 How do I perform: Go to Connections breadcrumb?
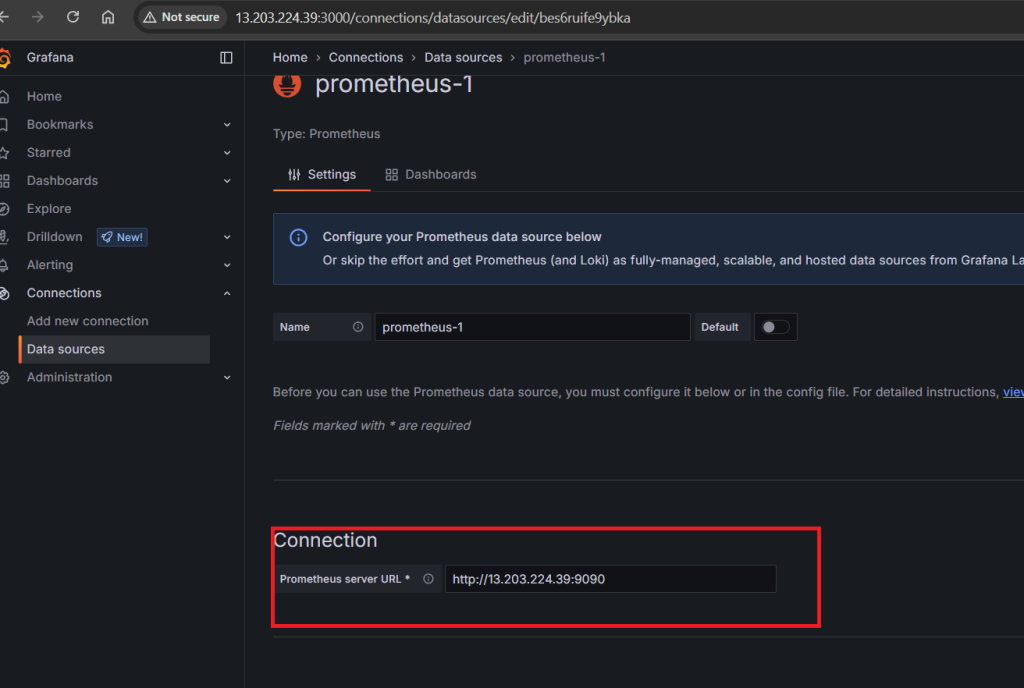click(x=366, y=57)
